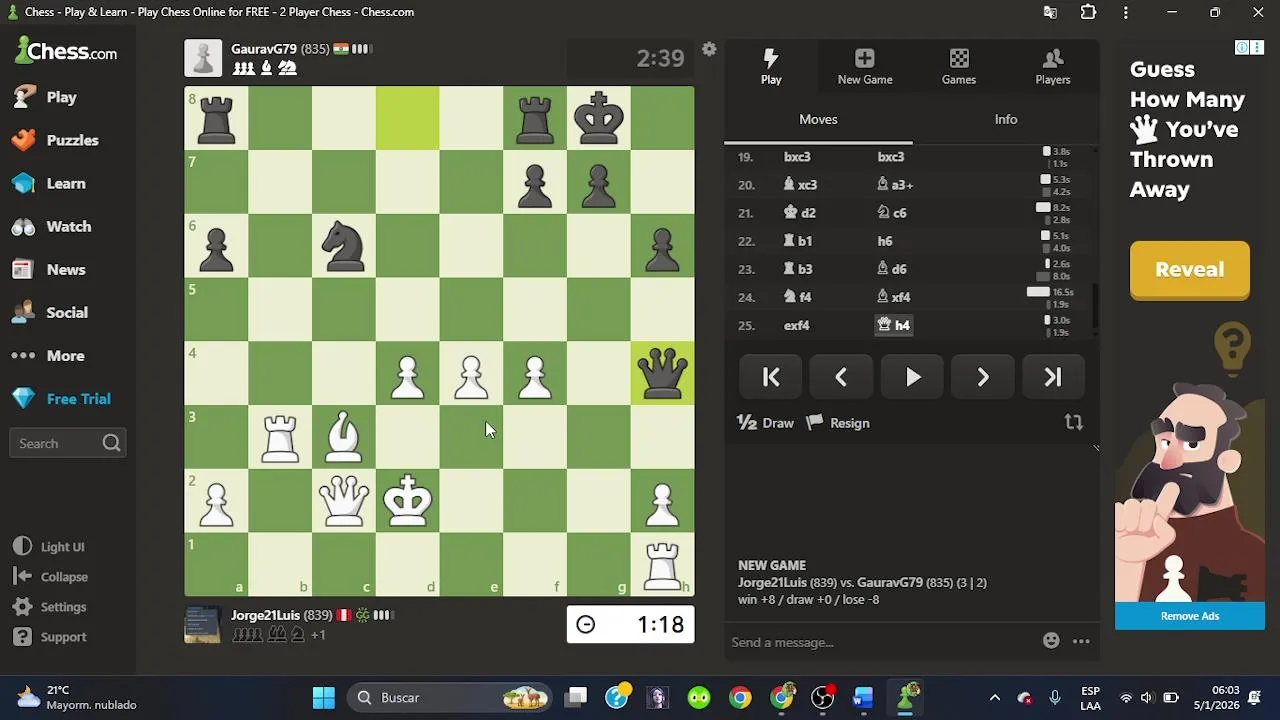
Task: Open the Games tab
Action: click(959, 67)
